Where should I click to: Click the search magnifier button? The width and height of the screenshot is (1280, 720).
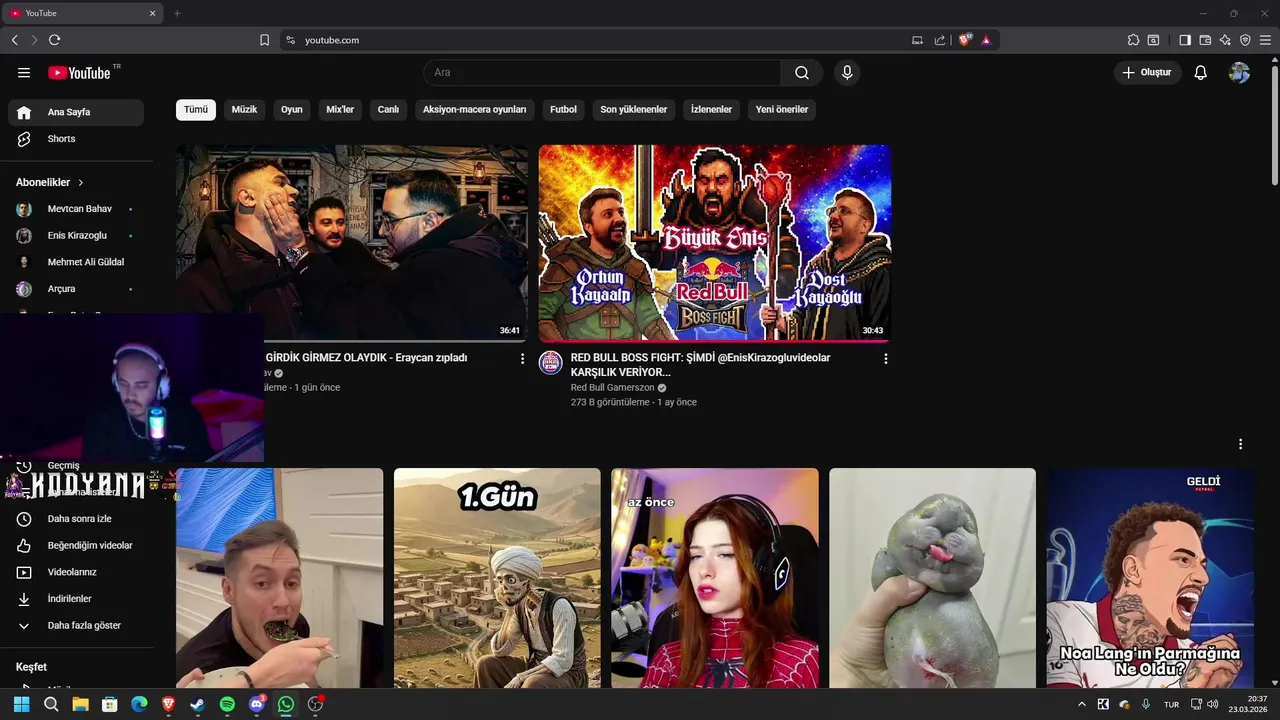[x=802, y=73]
